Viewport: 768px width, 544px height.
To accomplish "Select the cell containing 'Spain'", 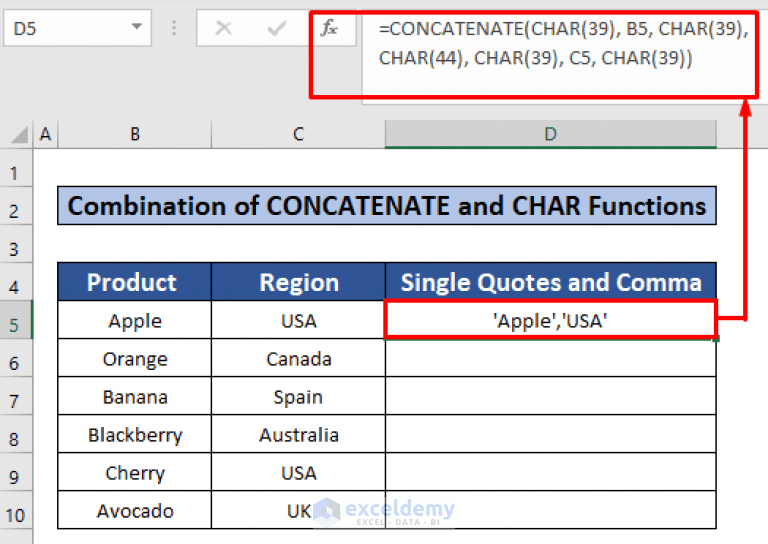I will pos(298,396).
